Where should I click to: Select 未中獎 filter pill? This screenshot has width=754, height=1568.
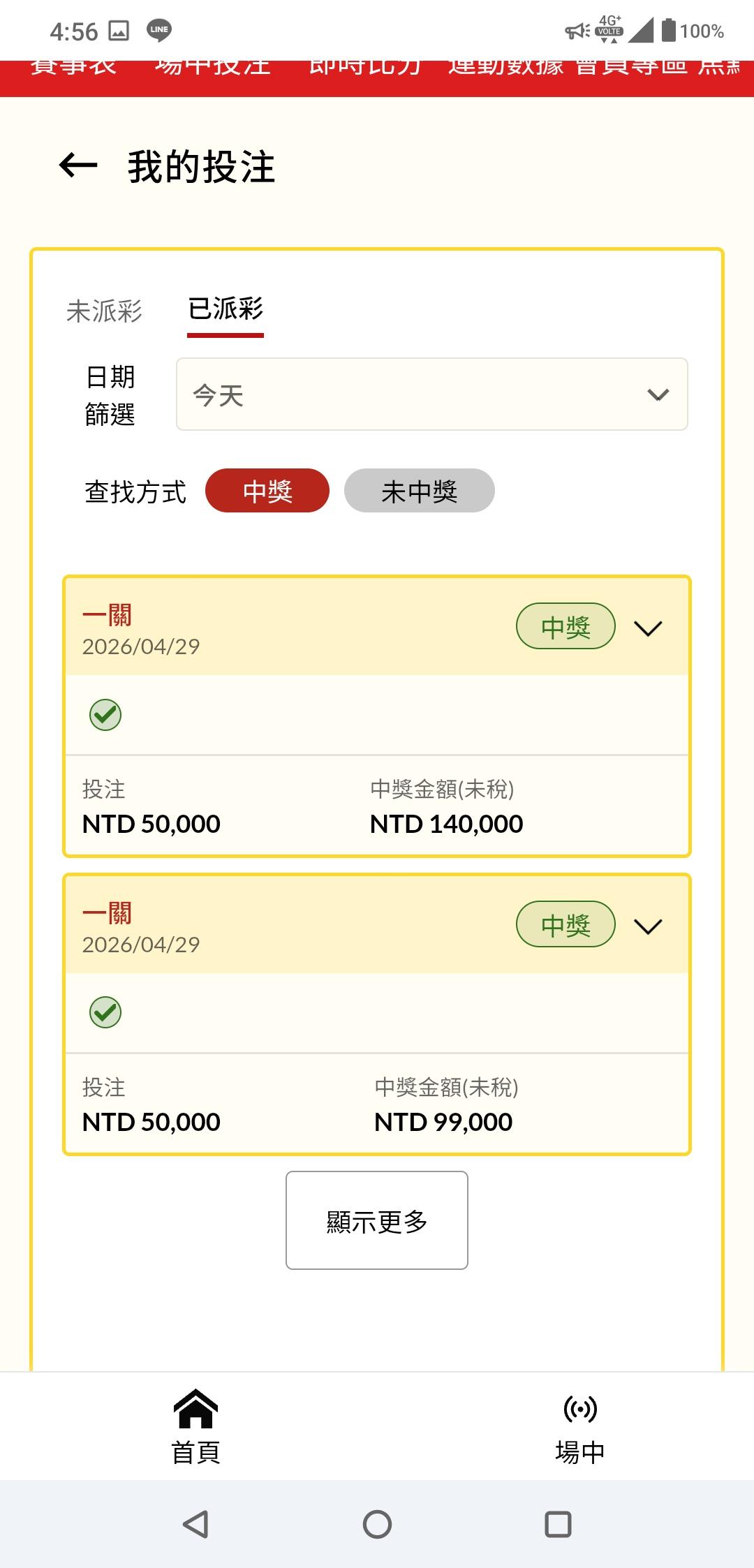click(419, 491)
